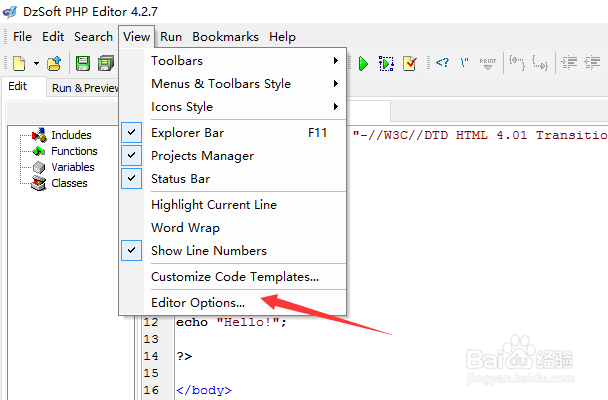Viewport: 608px width, 400px height.
Task: Click line number 16 in gutter
Action: click(x=151, y=390)
